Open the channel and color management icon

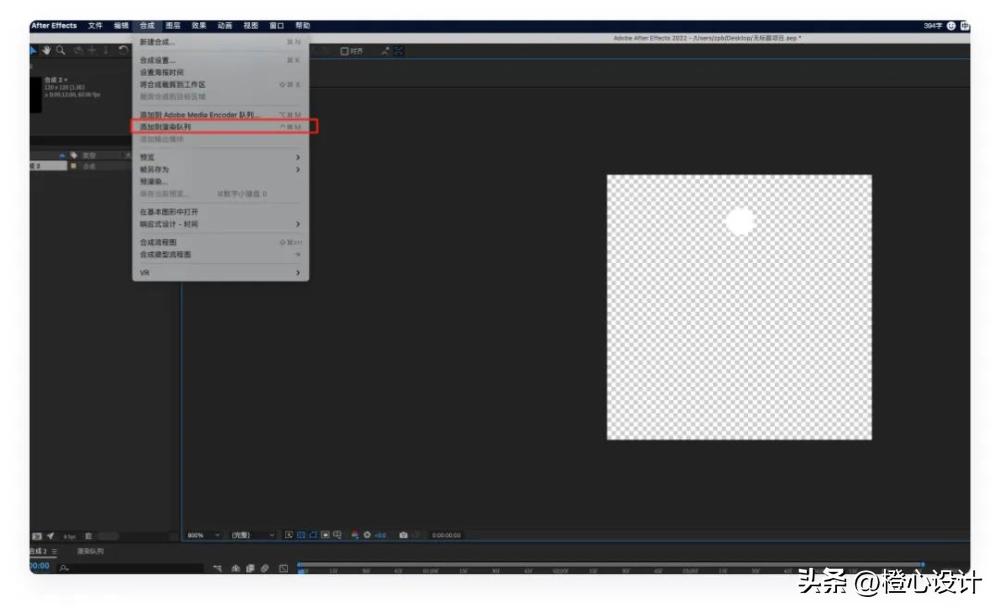tap(355, 535)
